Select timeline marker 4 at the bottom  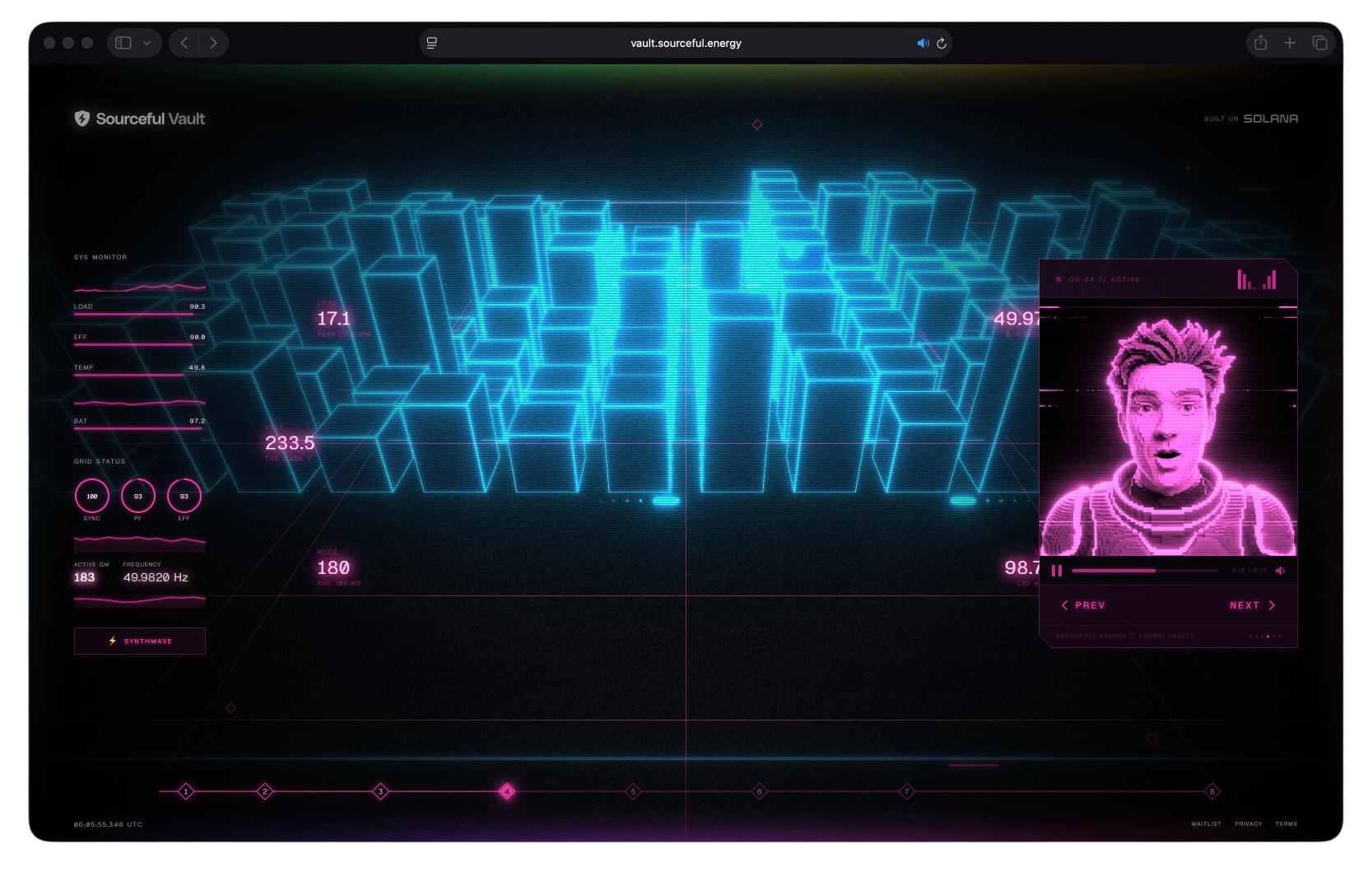tap(506, 791)
